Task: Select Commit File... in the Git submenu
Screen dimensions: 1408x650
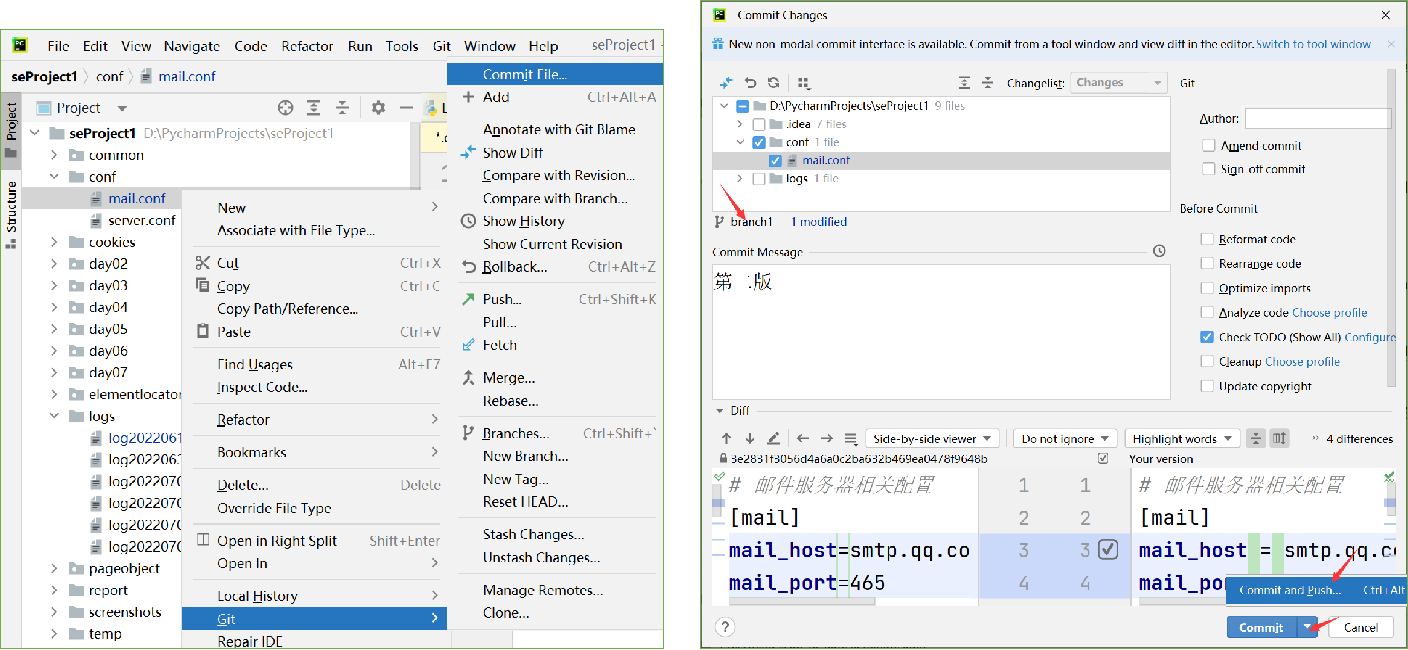Action: pyautogui.click(x=555, y=74)
